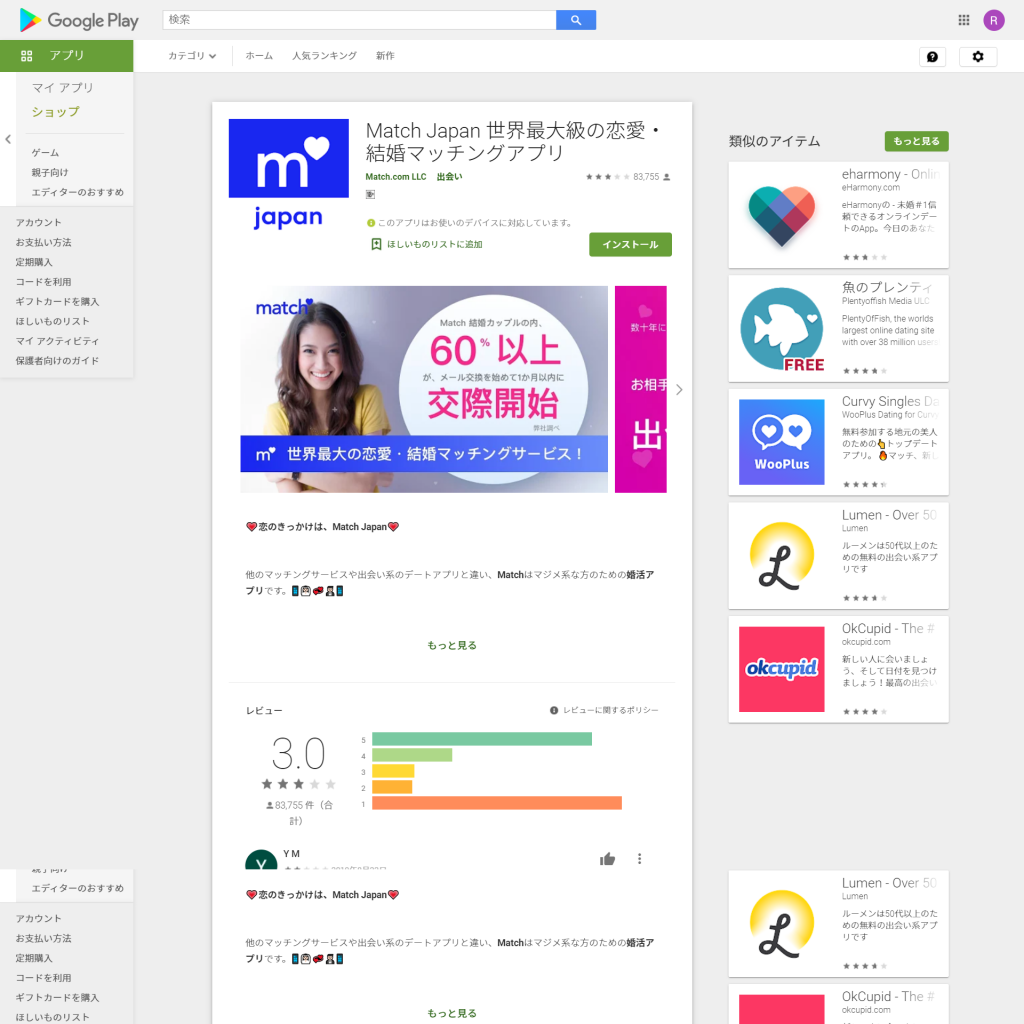The height and width of the screenshot is (1024, 1024).
Task: Click the green info icon beside device compatibility
Action: coord(371,223)
